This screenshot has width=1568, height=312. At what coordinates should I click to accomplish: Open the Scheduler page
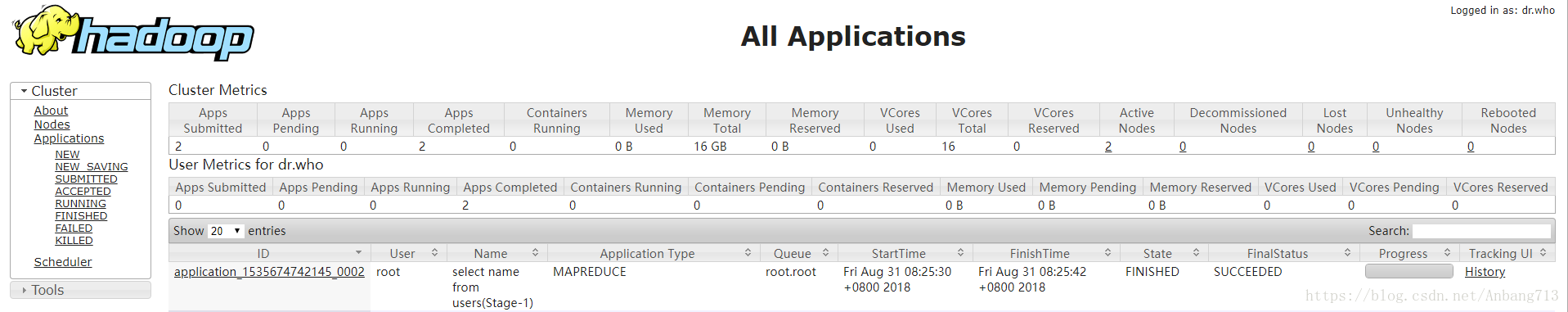coord(63,262)
